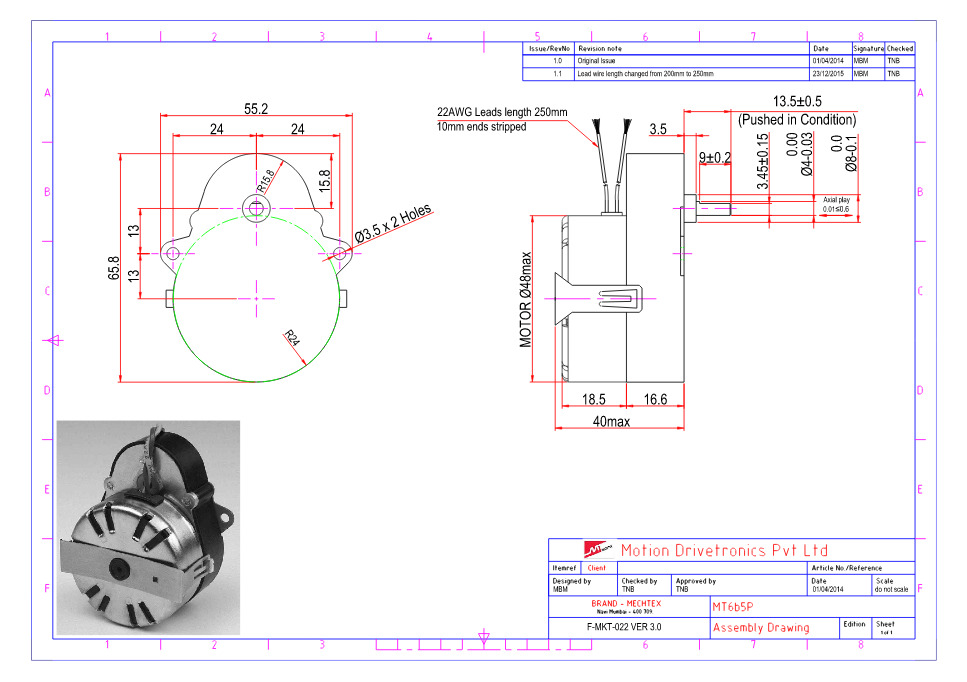This screenshot has width=967, height=682.
Task: Click the (Pushed in Condition) note
Action: coord(797,120)
